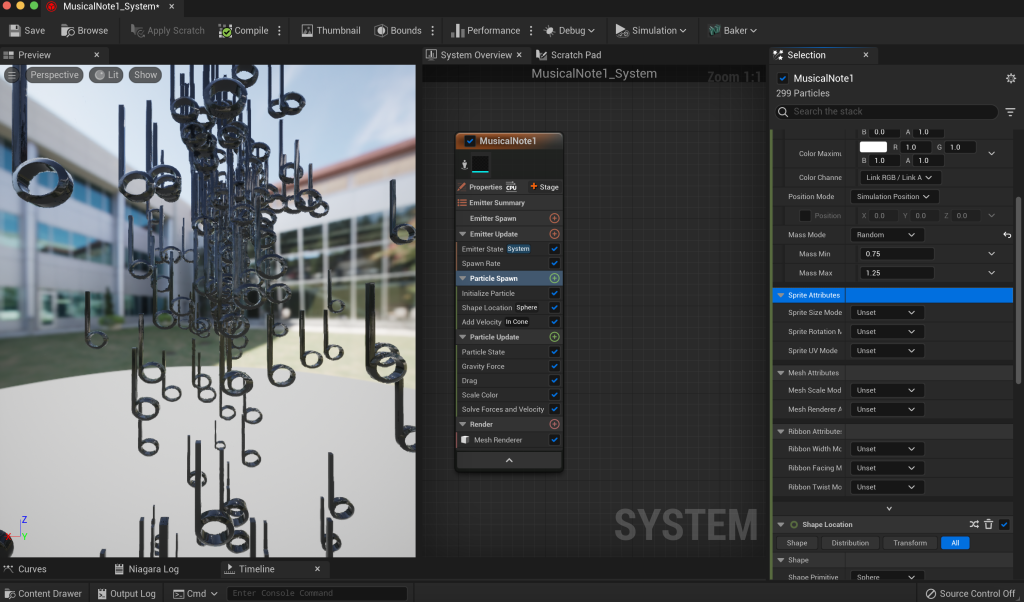Switch to the Scratch Pad tab
The width and height of the screenshot is (1024, 602).
575,55
